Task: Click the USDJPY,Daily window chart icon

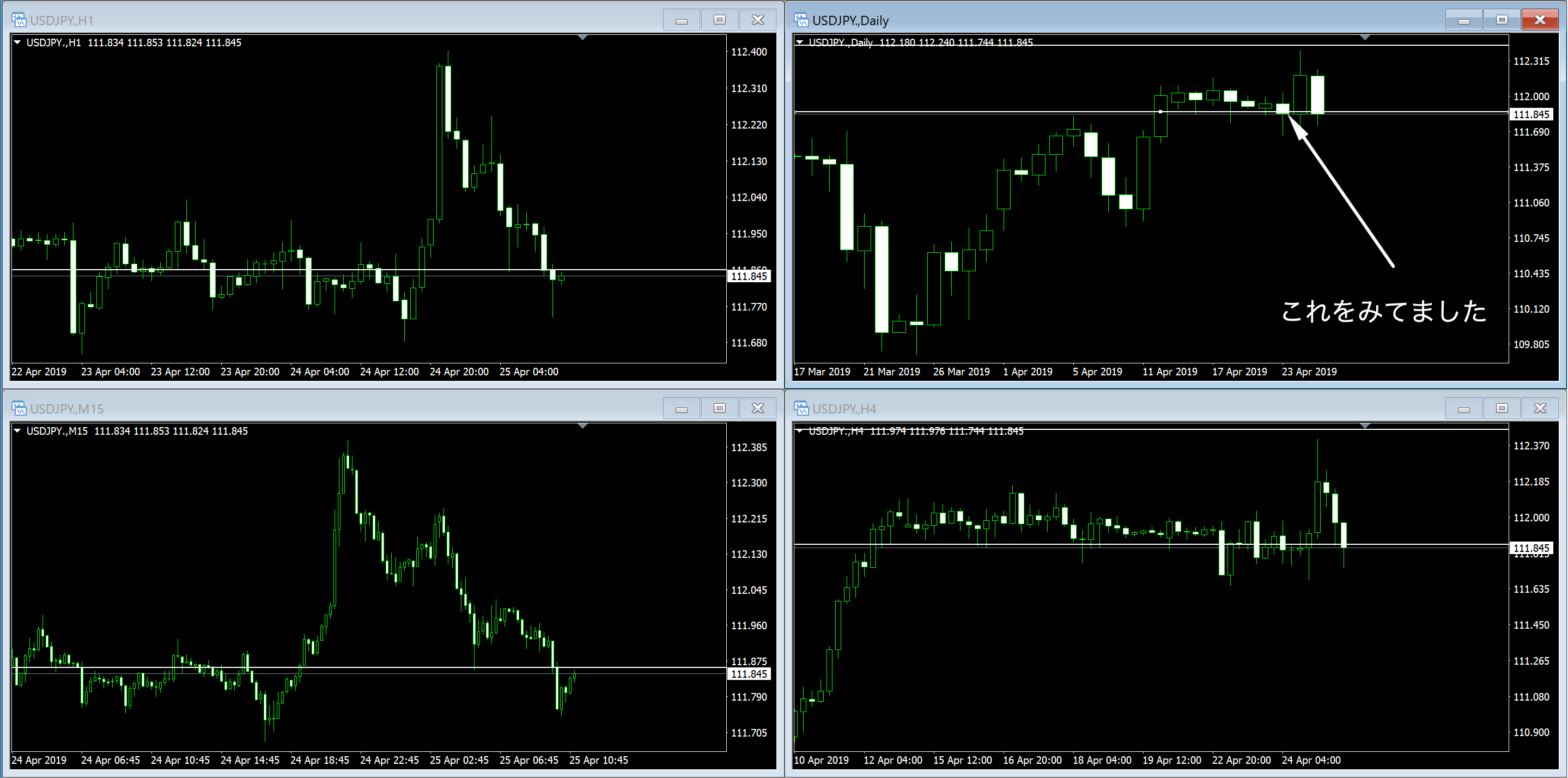Action: pyautogui.click(x=801, y=20)
